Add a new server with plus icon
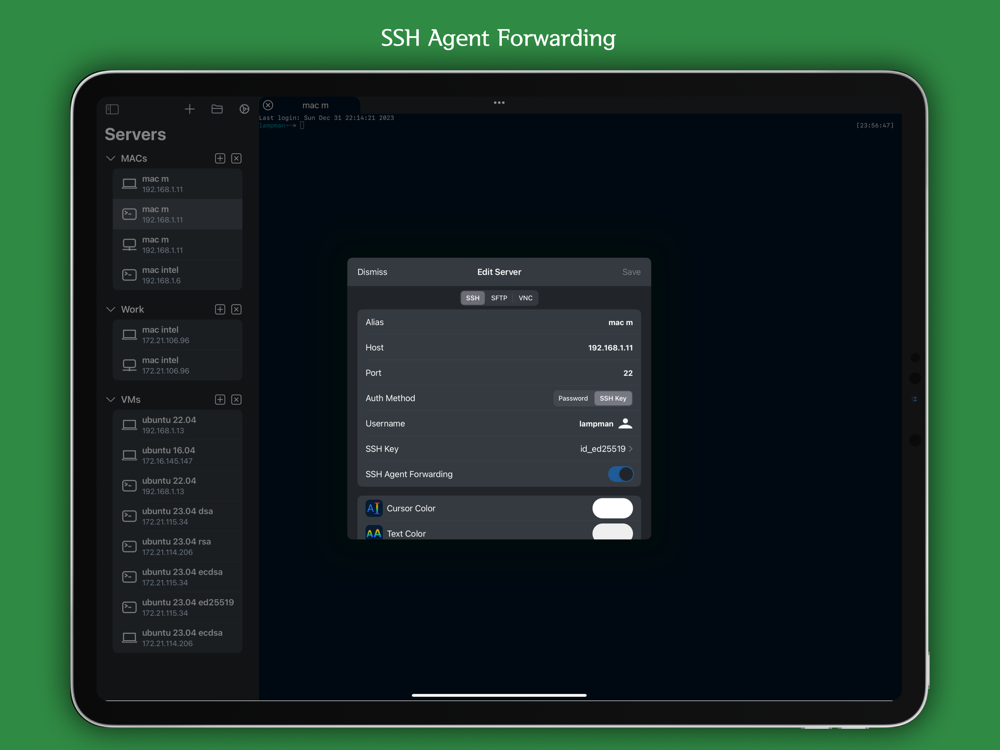1000x750 pixels. [x=189, y=109]
